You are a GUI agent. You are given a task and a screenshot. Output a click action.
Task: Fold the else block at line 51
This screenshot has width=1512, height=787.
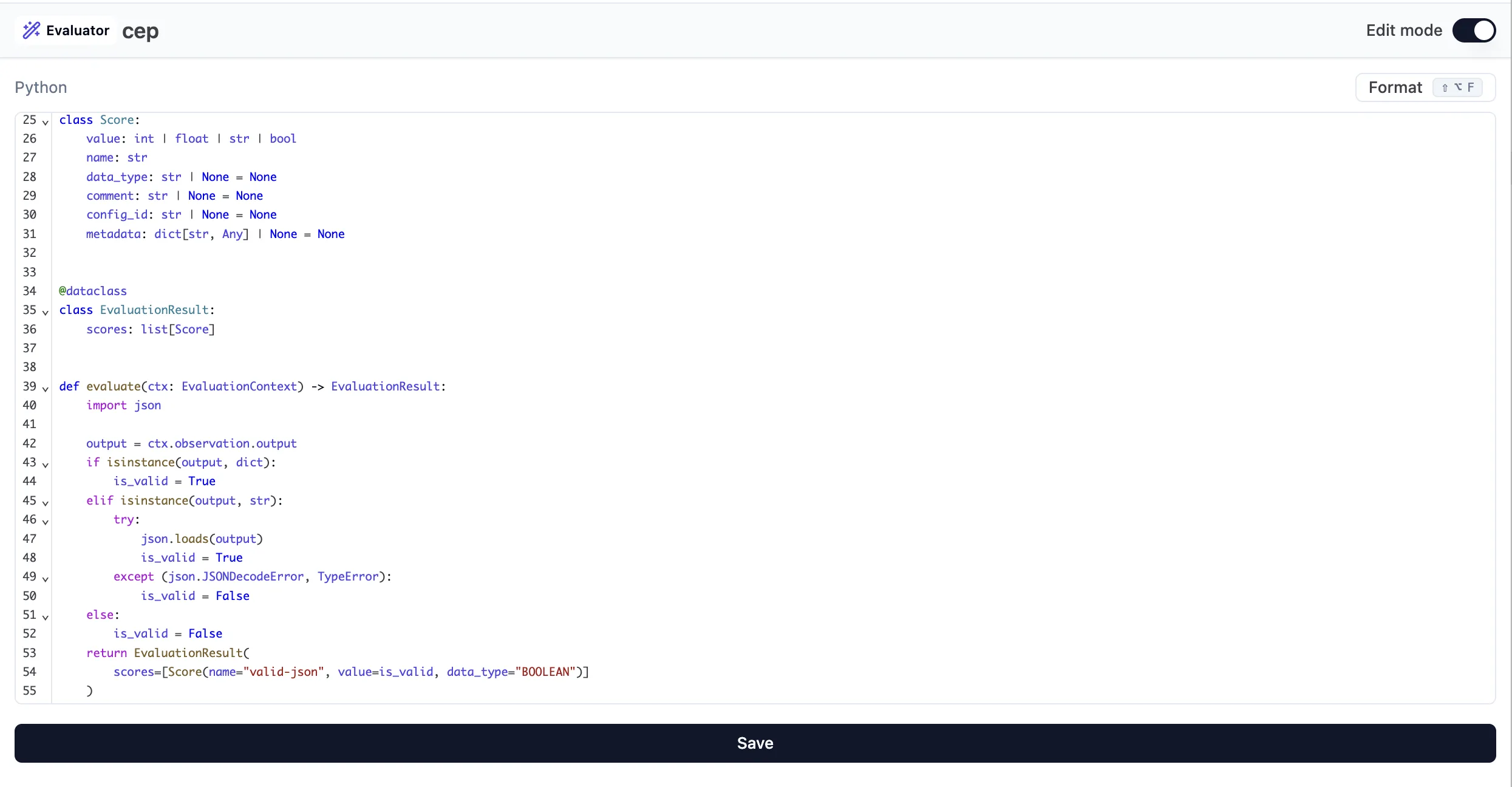[x=46, y=618]
